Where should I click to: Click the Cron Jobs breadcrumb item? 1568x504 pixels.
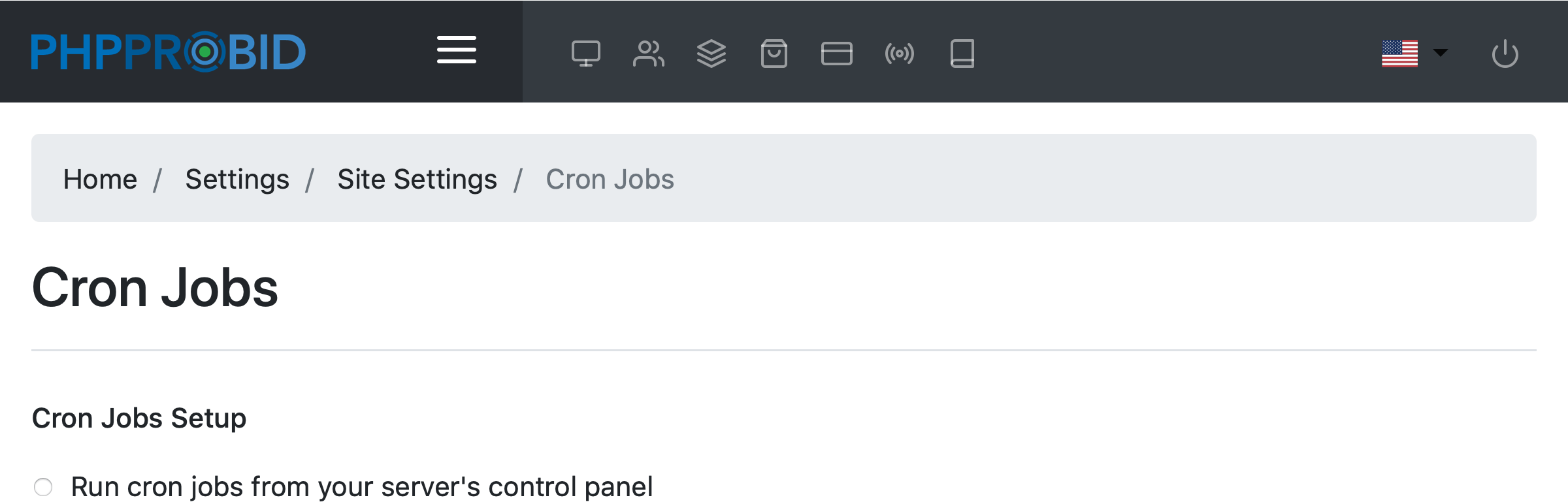click(610, 179)
